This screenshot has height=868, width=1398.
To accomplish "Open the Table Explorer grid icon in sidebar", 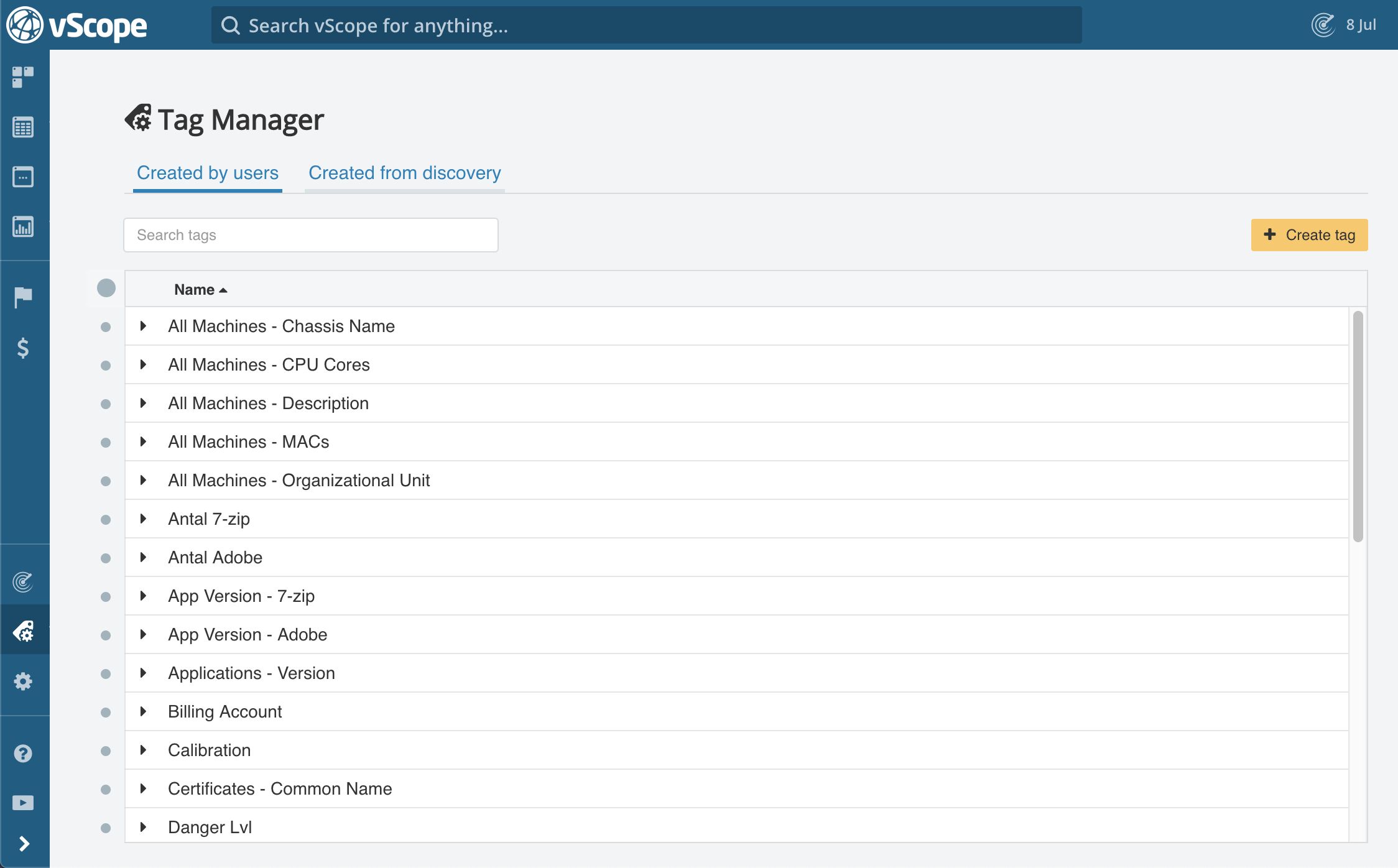I will tap(23, 127).
